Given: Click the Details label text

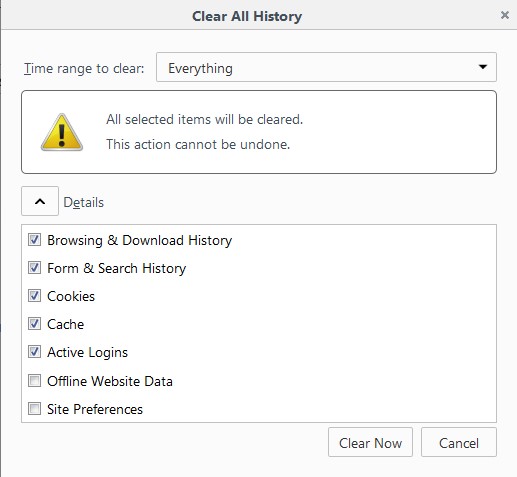Looking at the screenshot, I should tap(84, 202).
